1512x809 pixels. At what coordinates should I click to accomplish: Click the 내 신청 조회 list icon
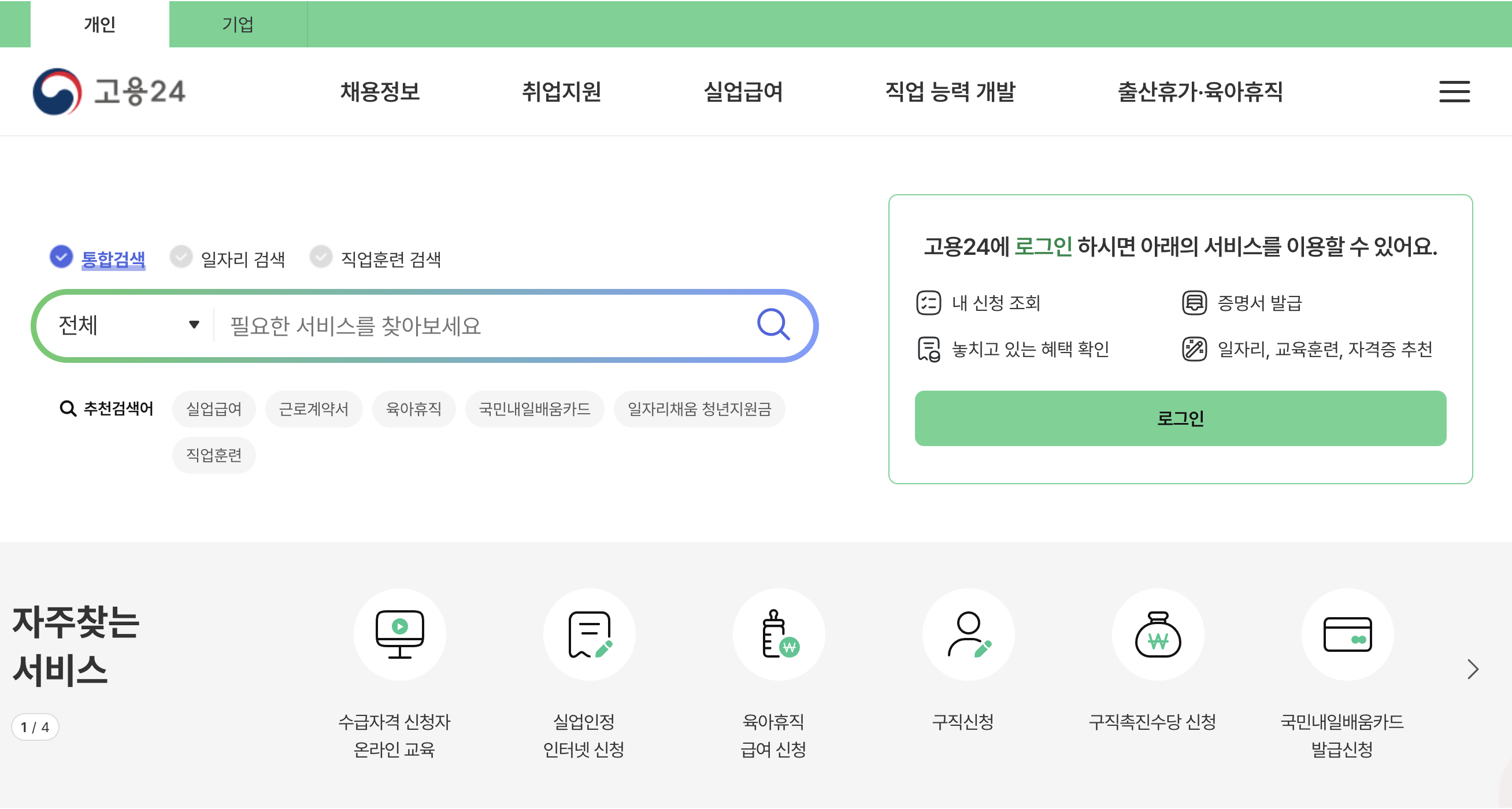pyautogui.click(x=928, y=303)
